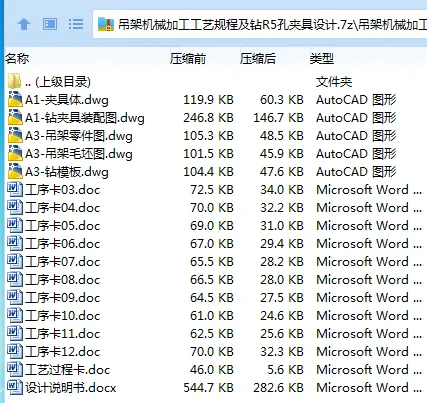Click the 60.3 KB compressed size value
Viewport: 427px width, 403px height.
[x=282, y=100]
